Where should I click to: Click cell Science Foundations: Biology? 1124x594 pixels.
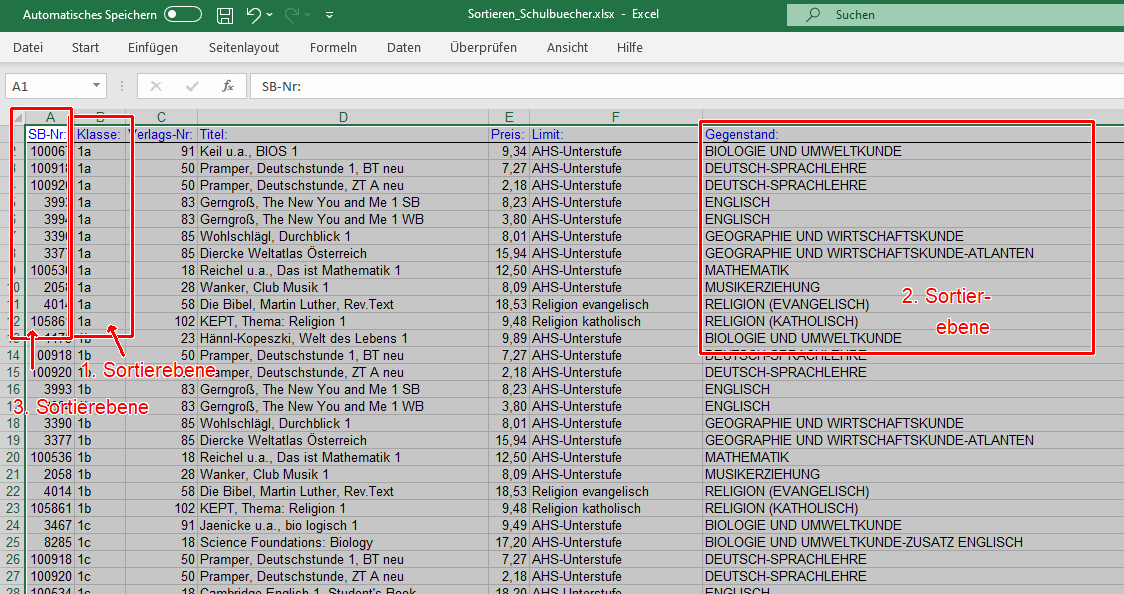[x=343, y=542]
